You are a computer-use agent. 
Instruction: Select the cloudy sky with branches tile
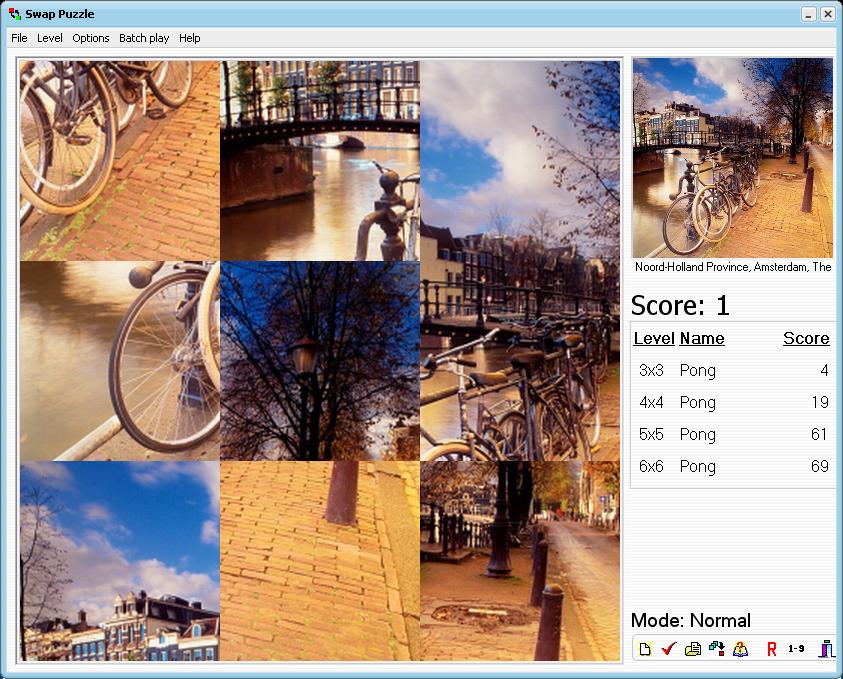[520, 161]
